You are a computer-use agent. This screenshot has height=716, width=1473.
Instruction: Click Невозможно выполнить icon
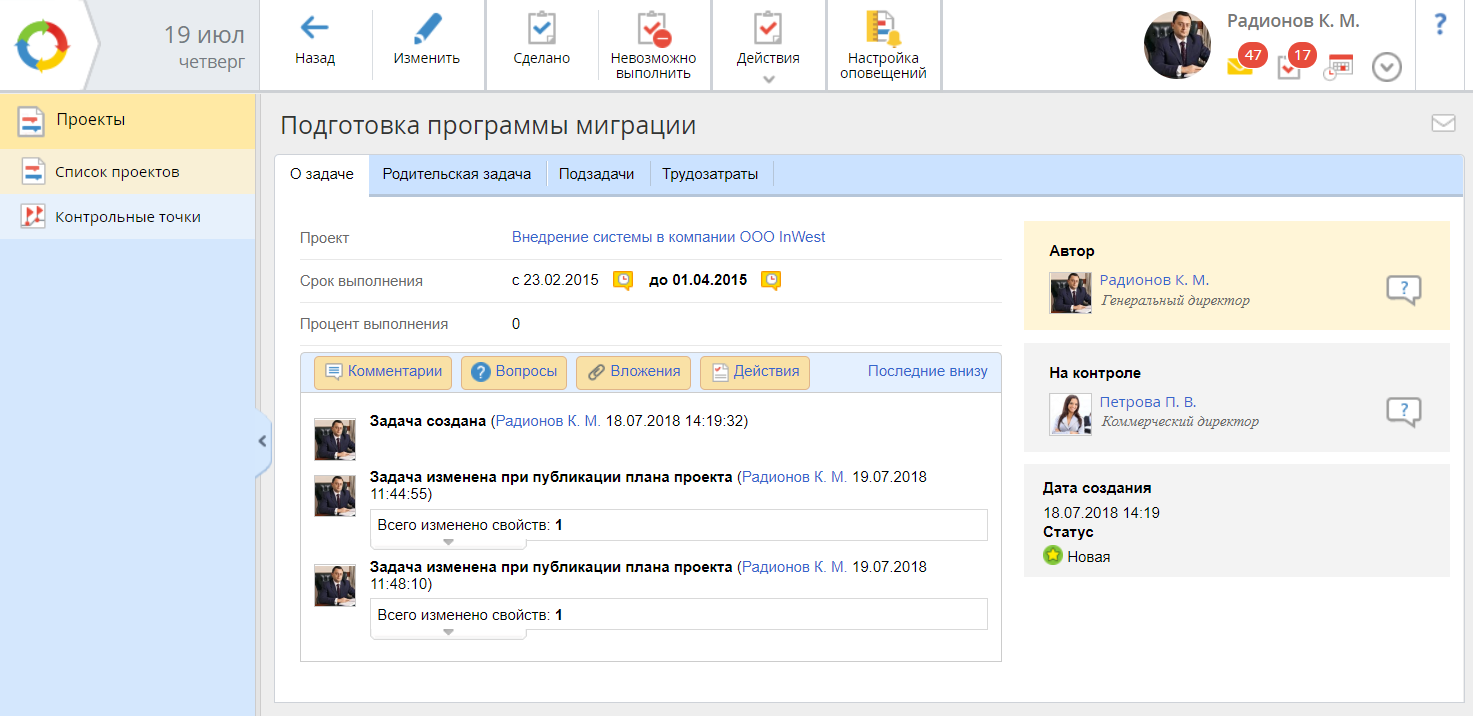(x=653, y=29)
